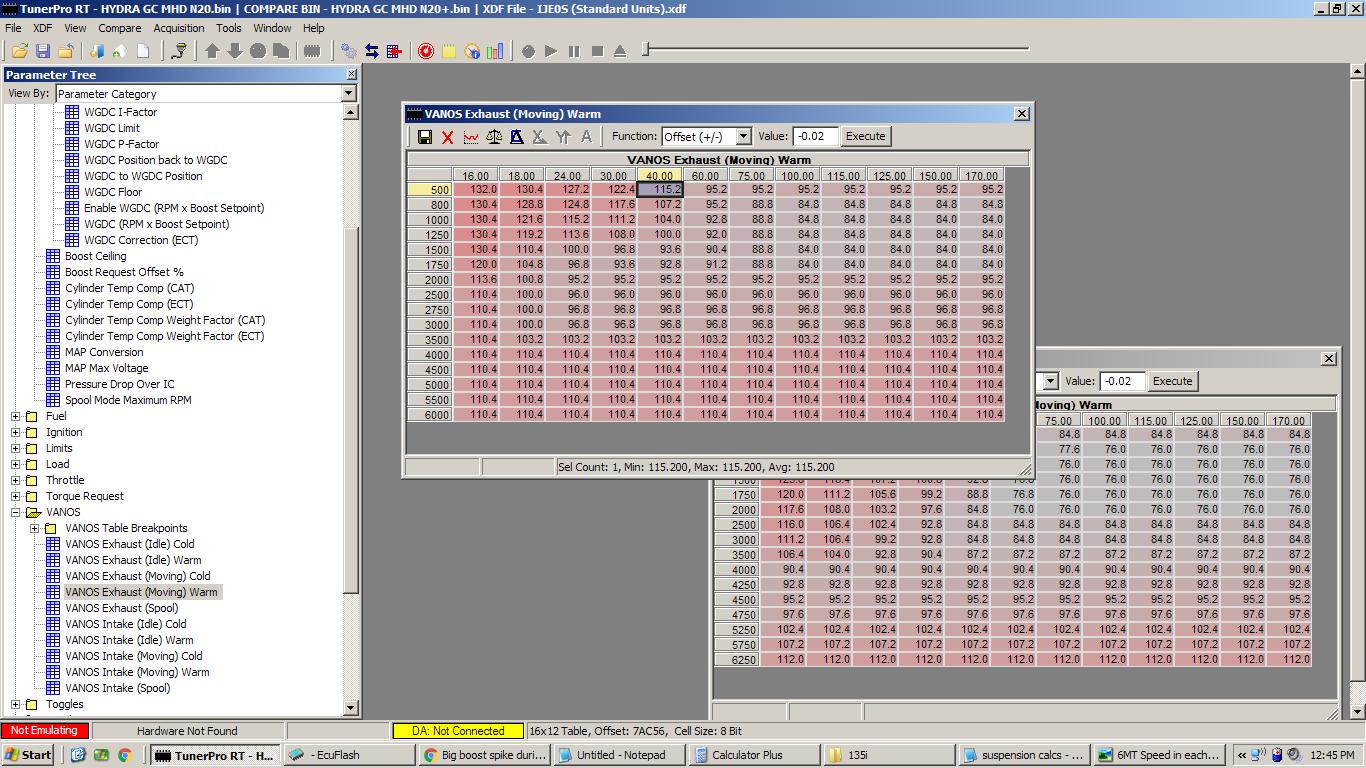Click the playback position slider handle
Image resolution: width=1366 pixels, height=768 pixels.
point(646,48)
